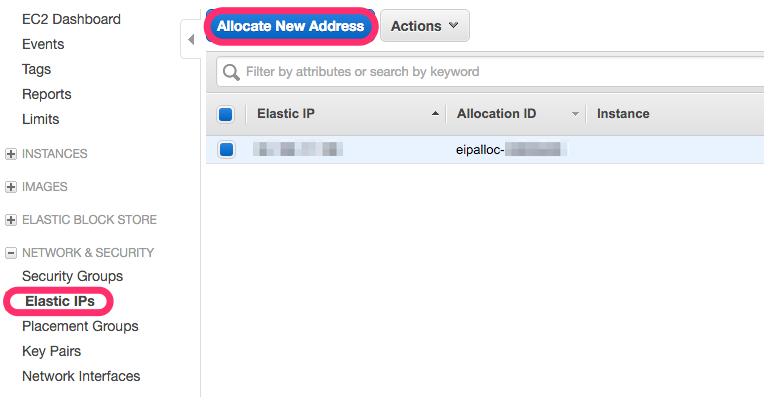764x397 pixels.
Task: Expand the INSTANCES plus icon
Action: pyautogui.click(x=10, y=154)
